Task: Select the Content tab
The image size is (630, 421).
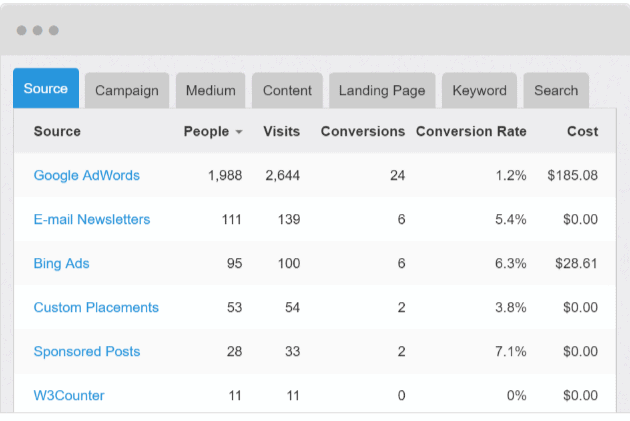Action: tap(287, 90)
